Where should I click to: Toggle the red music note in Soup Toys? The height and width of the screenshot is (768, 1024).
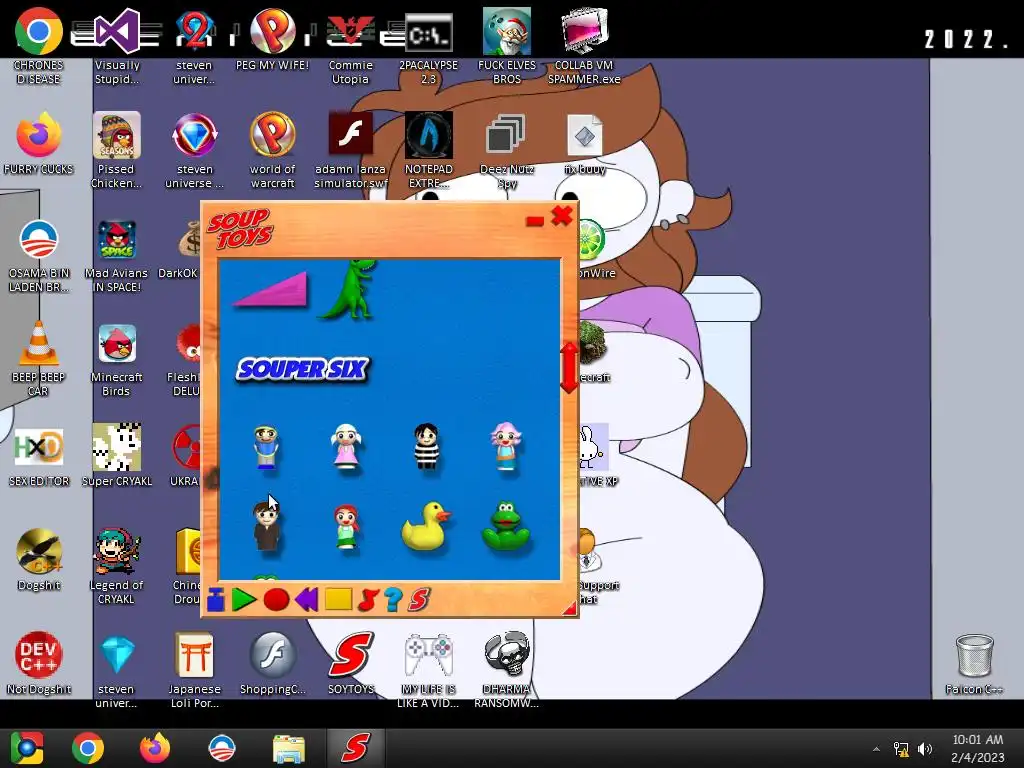(368, 600)
